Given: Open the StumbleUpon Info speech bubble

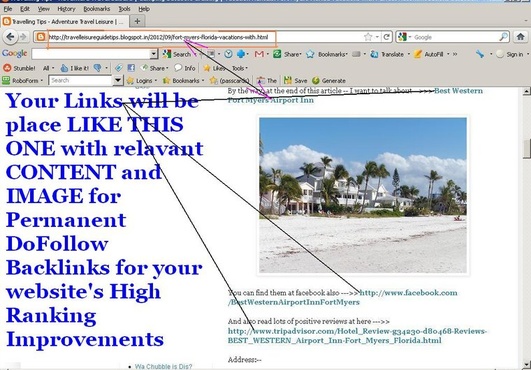Looking at the screenshot, I should pyautogui.click(x=185, y=68).
